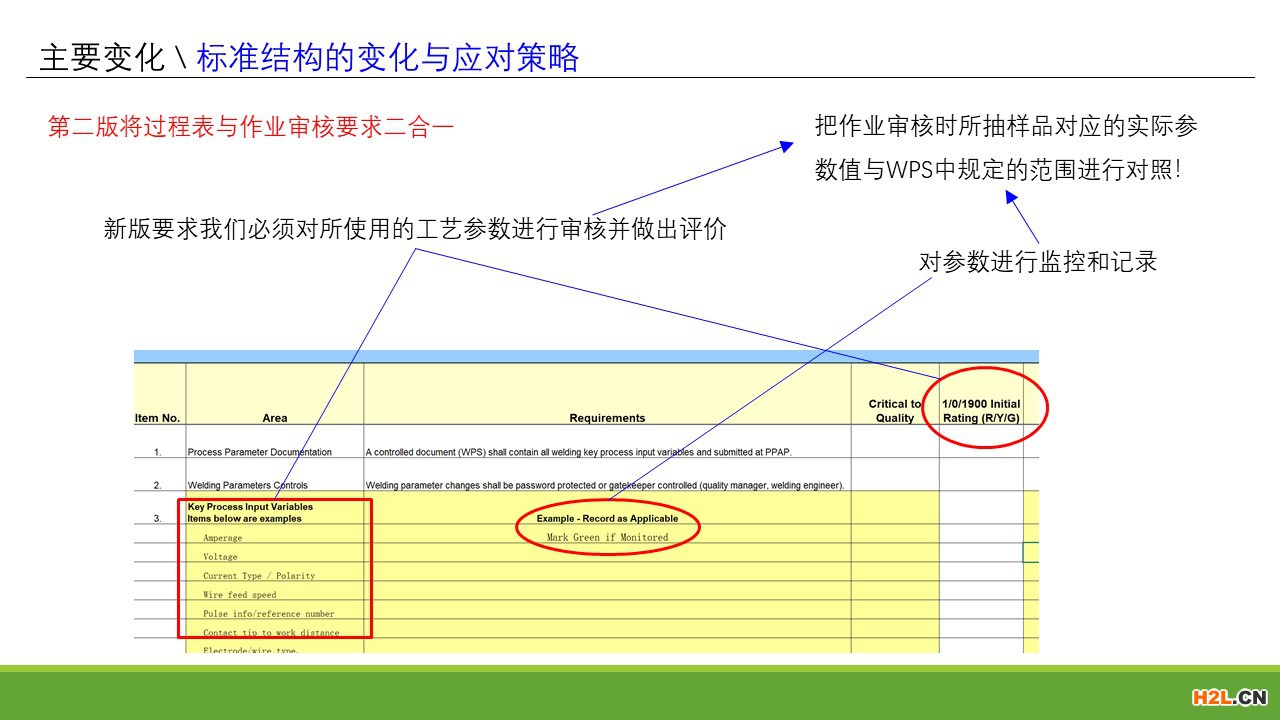Select the 'Amperage' row
The width and height of the screenshot is (1280, 720).
pyautogui.click(x=222, y=537)
